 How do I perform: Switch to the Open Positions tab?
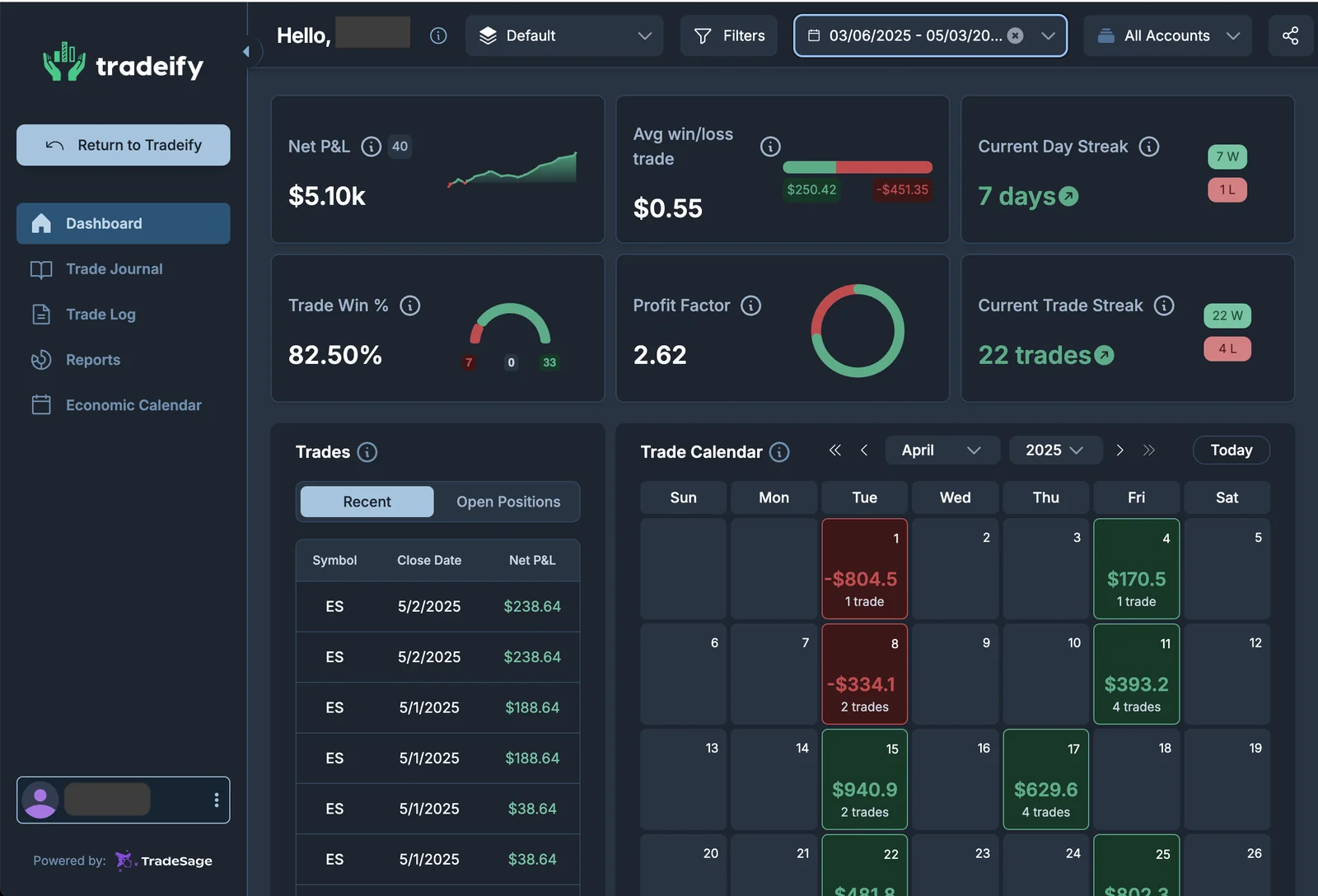click(508, 502)
